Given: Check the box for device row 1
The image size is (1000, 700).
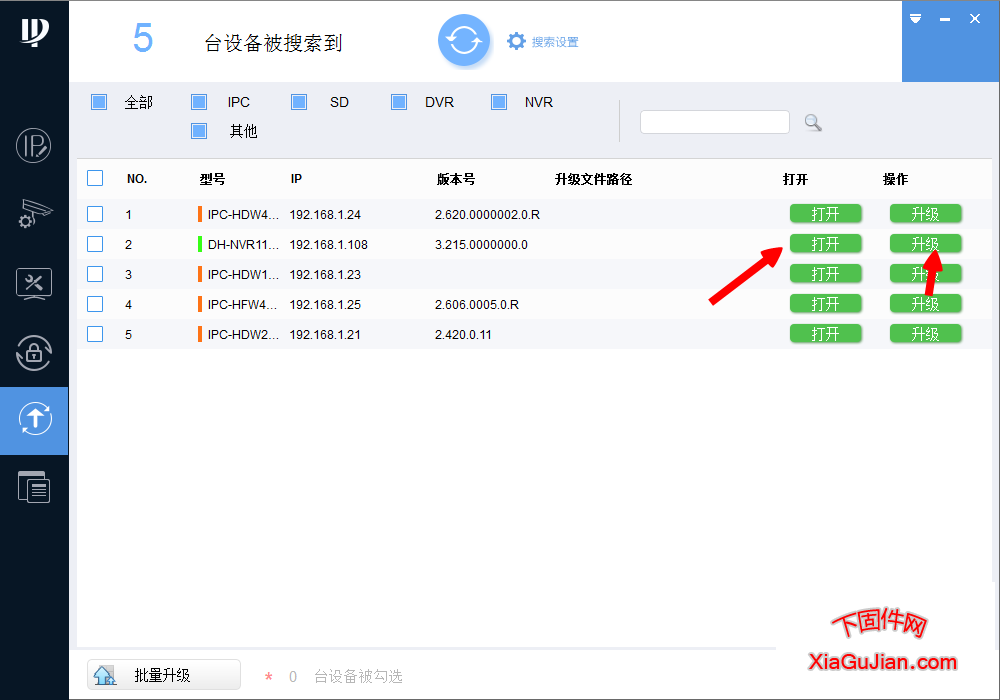Looking at the screenshot, I should (95, 214).
